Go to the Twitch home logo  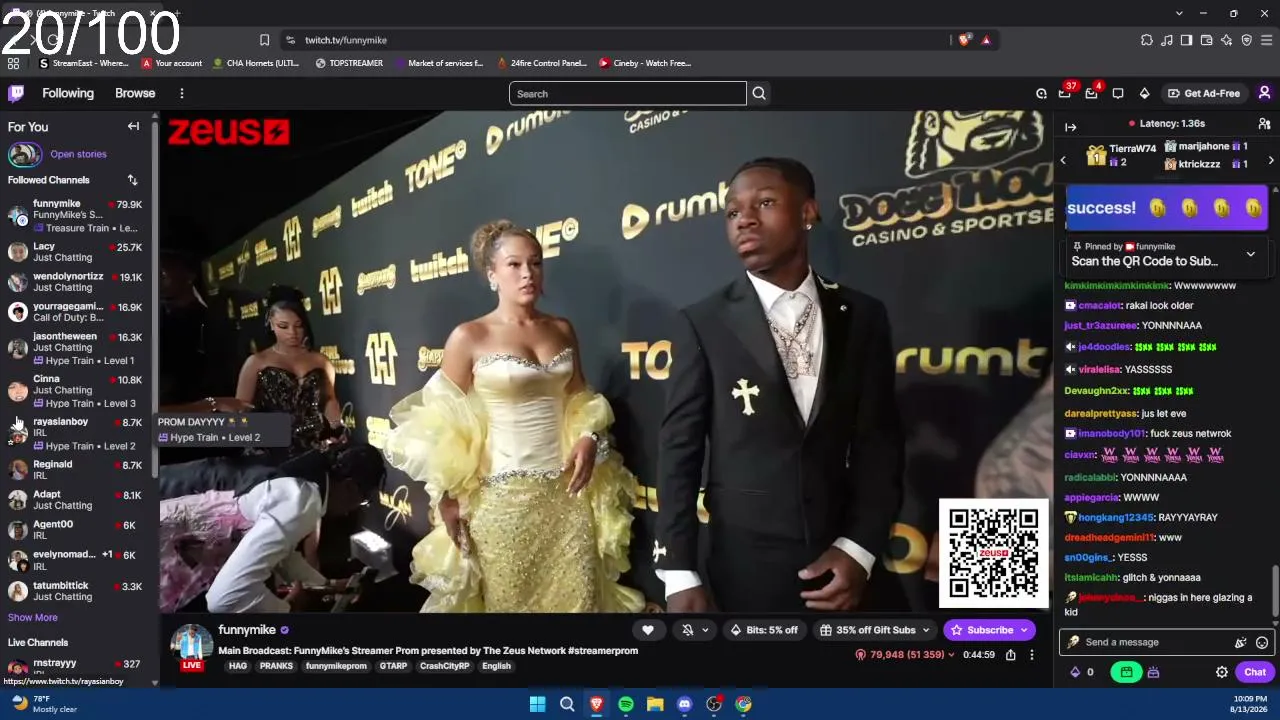[x=16, y=93]
